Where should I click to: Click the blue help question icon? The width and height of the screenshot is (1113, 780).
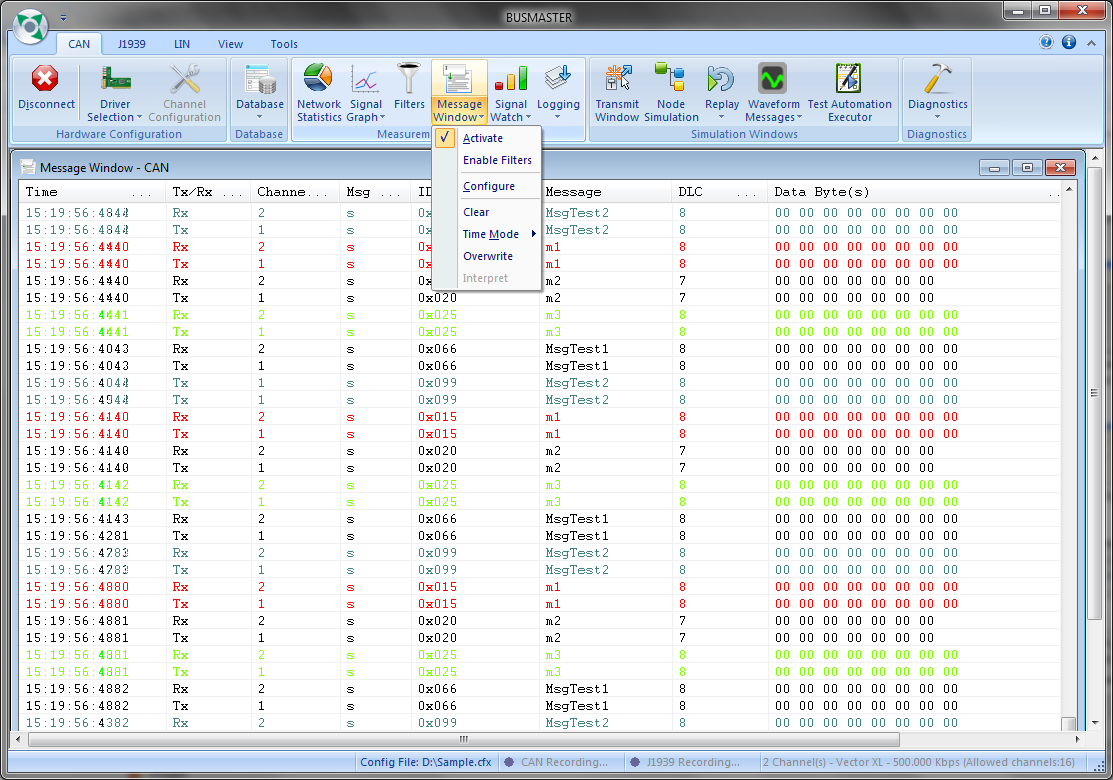(x=1046, y=43)
